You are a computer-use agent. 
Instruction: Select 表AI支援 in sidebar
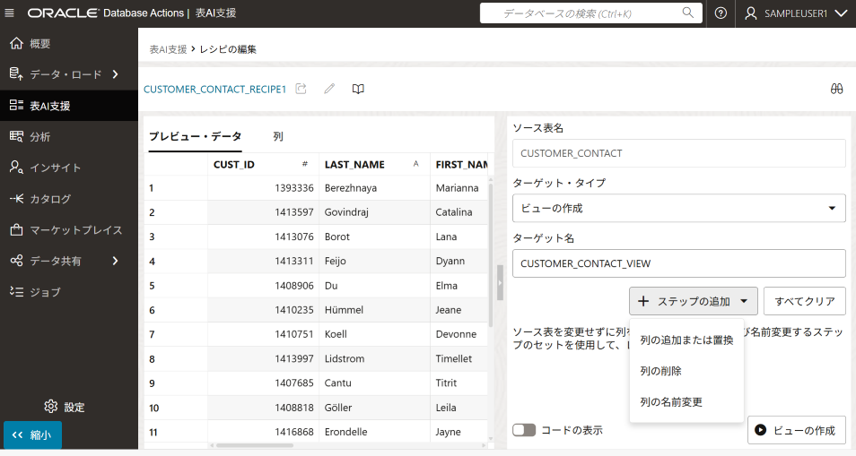pyautogui.click(x=69, y=105)
